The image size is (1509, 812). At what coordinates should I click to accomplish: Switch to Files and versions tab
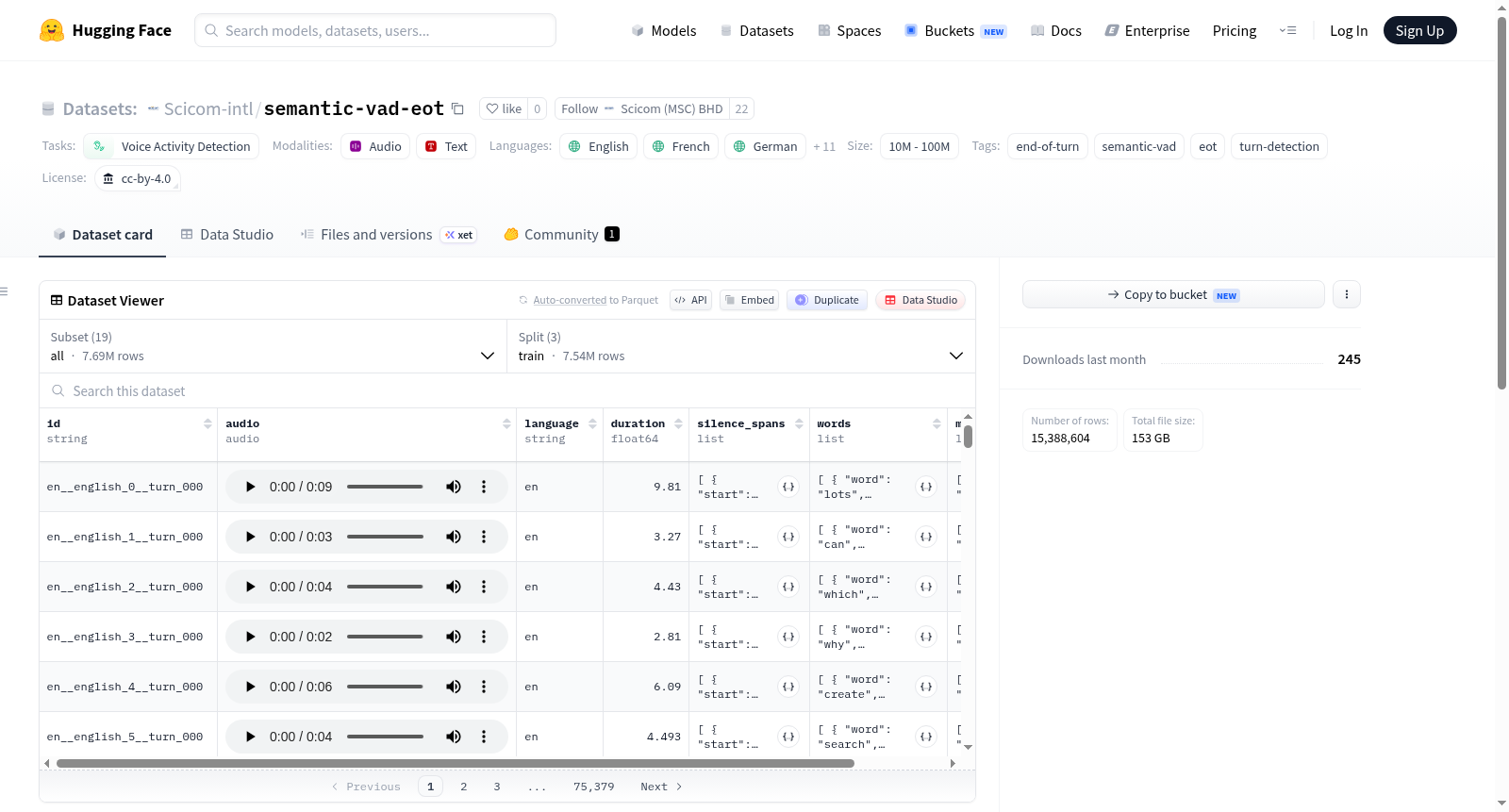coord(388,234)
